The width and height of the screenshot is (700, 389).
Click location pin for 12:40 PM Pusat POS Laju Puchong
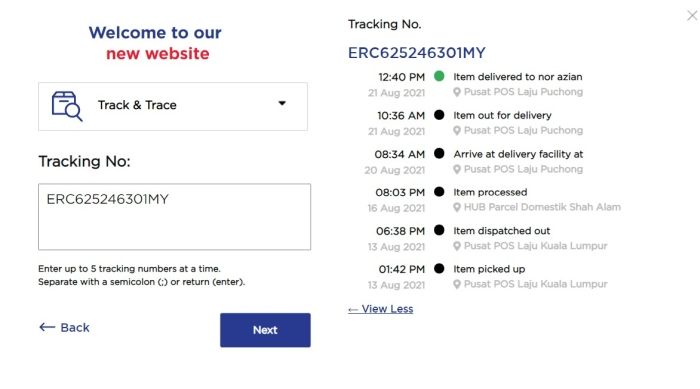[x=457, y=92]
